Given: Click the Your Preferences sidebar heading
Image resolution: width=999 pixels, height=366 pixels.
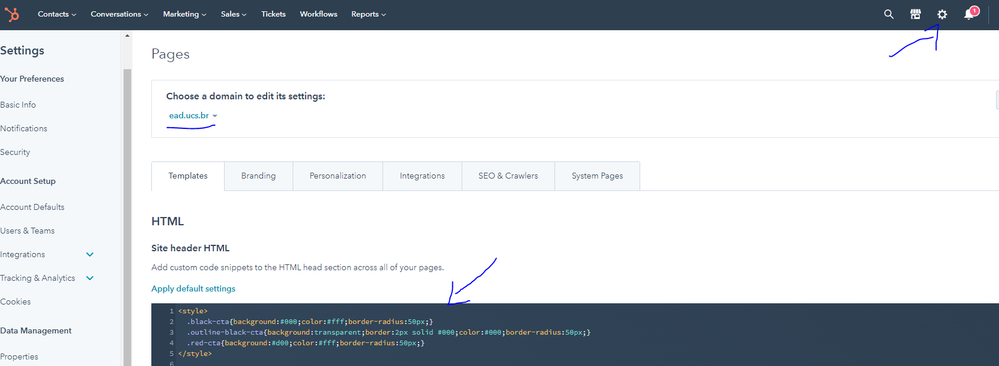Looking at the screenshot, I should [x=32, y=79].
